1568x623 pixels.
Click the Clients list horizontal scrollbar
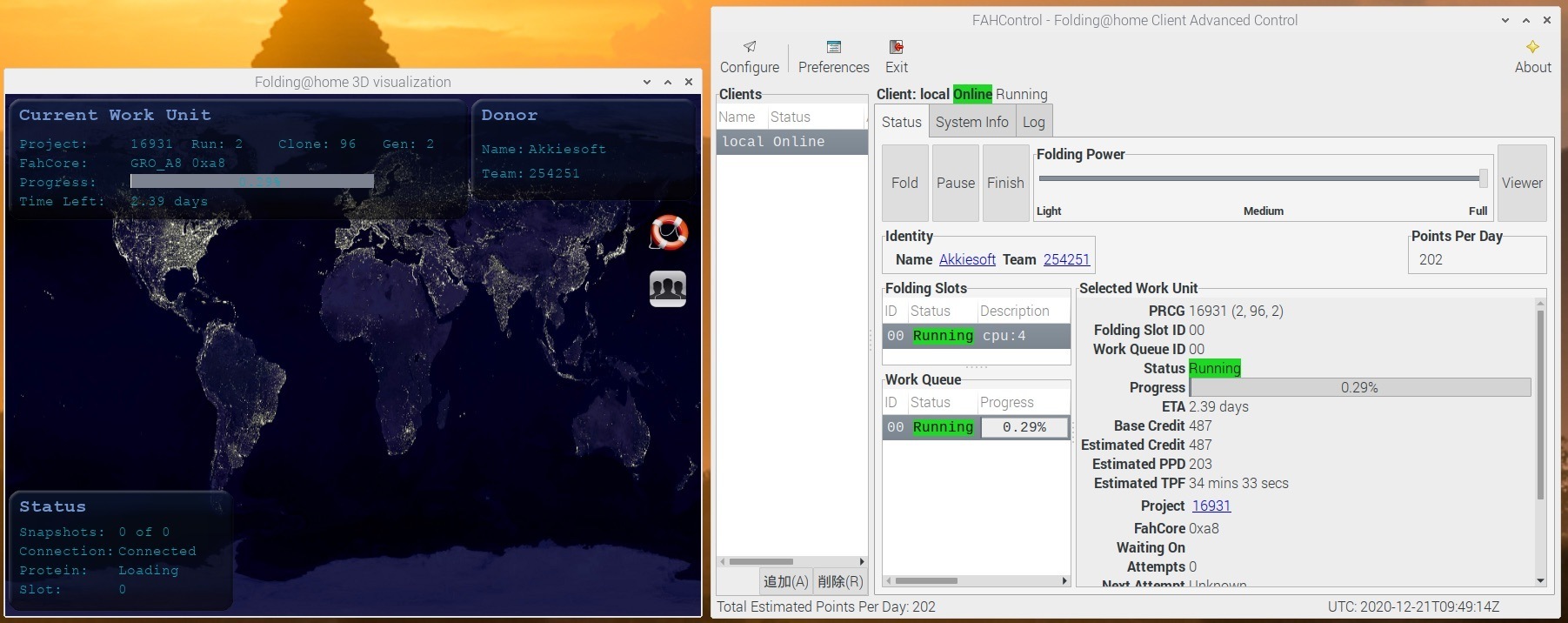tap(761, 561)
